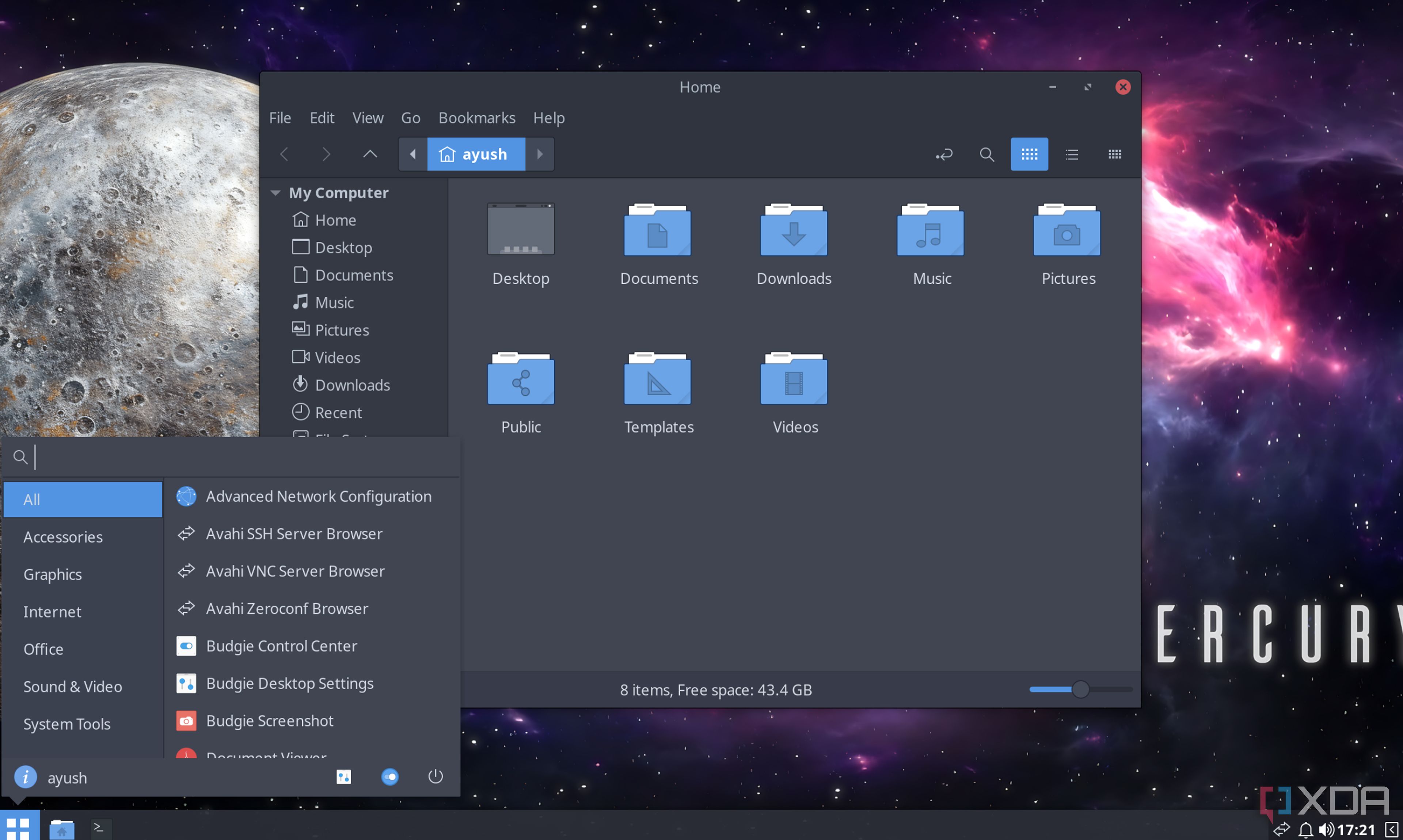Open the Go menu in Nemo
Image resolution: width=1403 pixels, height=840 pixels.
pyautogui.click(x=410, y=118)
